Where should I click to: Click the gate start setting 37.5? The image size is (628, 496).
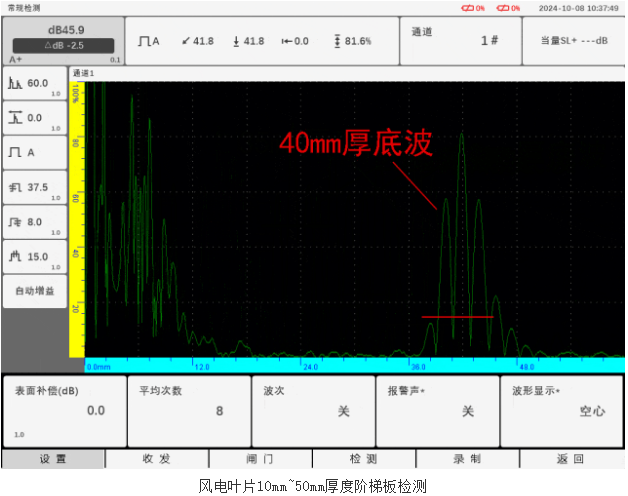click(35, 188)
